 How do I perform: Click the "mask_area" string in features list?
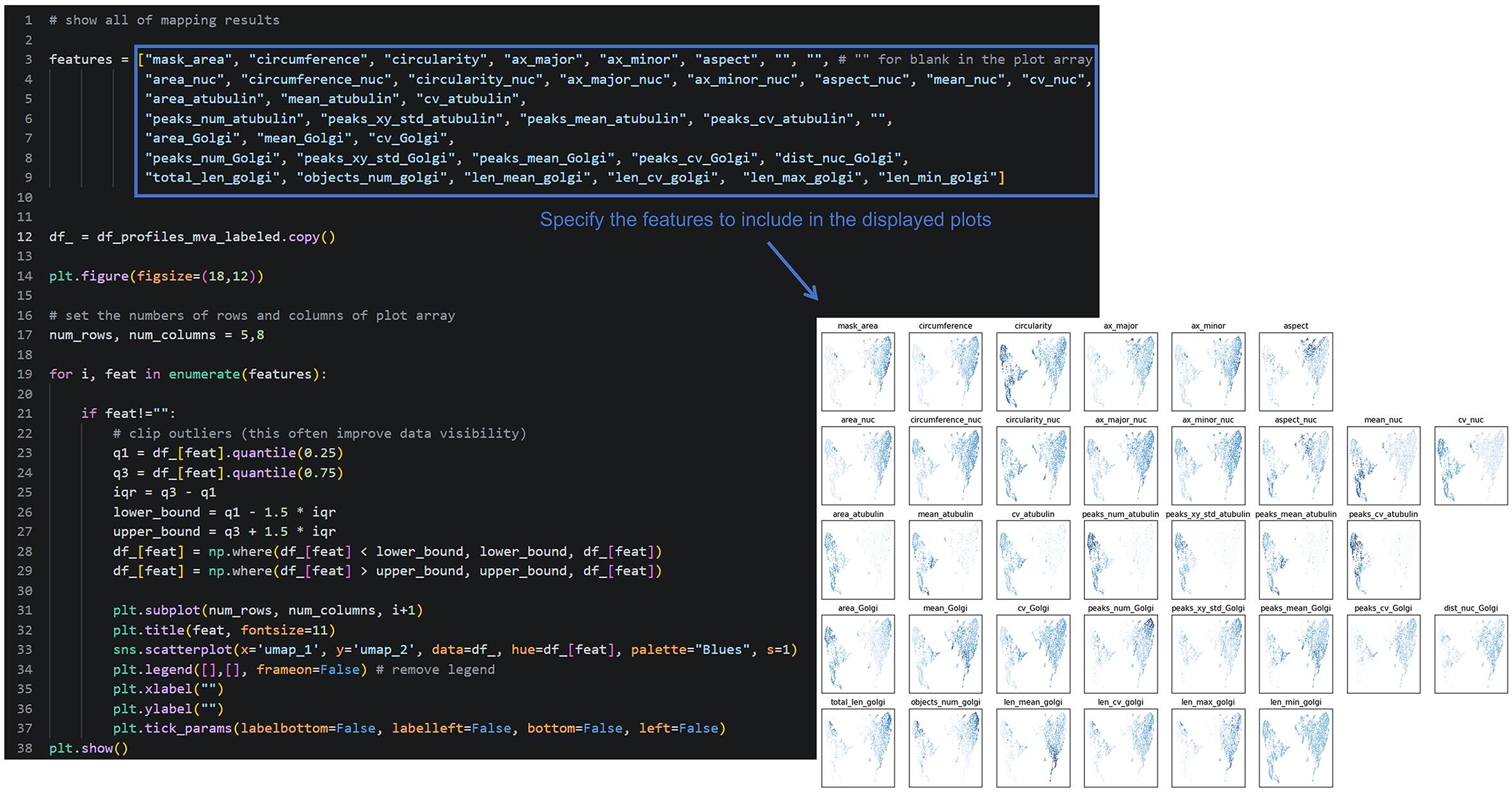[x=189, y=60]
